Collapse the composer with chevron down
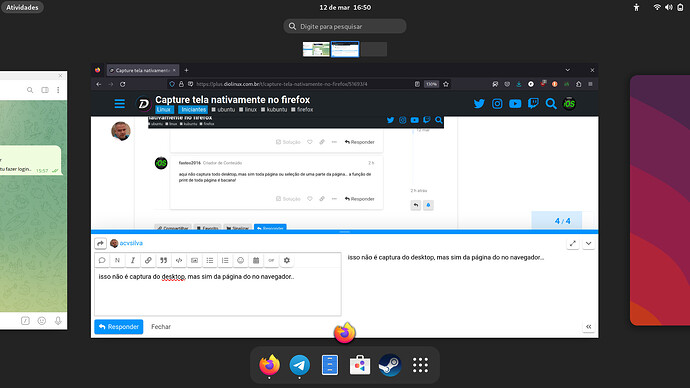Viewport: 690px width, 388px height. point(588,243)
